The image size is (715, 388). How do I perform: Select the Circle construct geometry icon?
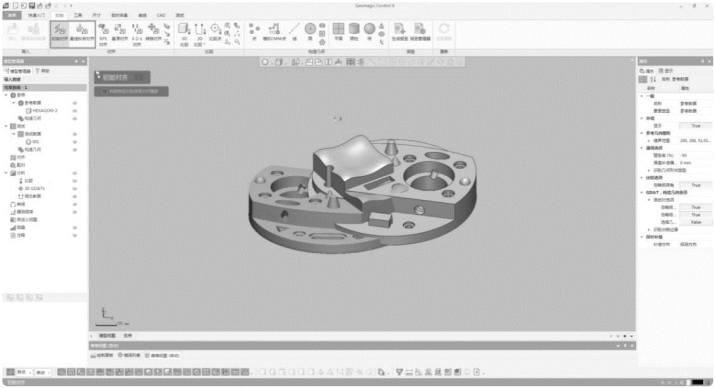(310, 32)
